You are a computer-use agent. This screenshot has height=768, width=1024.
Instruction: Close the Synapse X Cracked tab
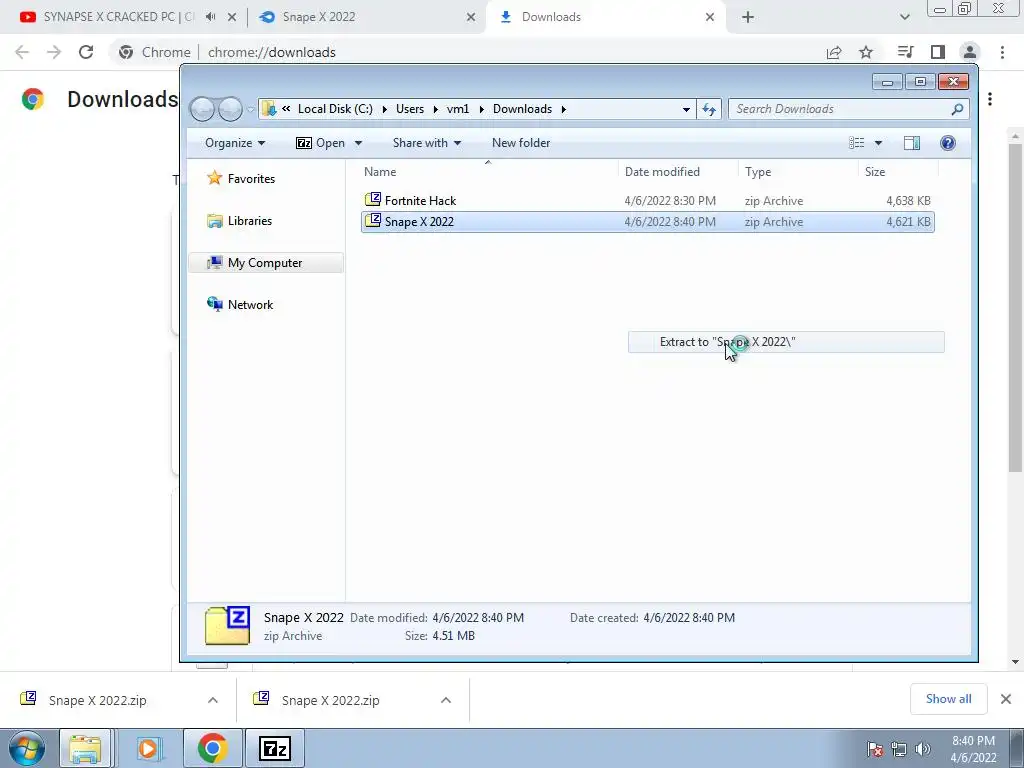(x=232, y=17)
